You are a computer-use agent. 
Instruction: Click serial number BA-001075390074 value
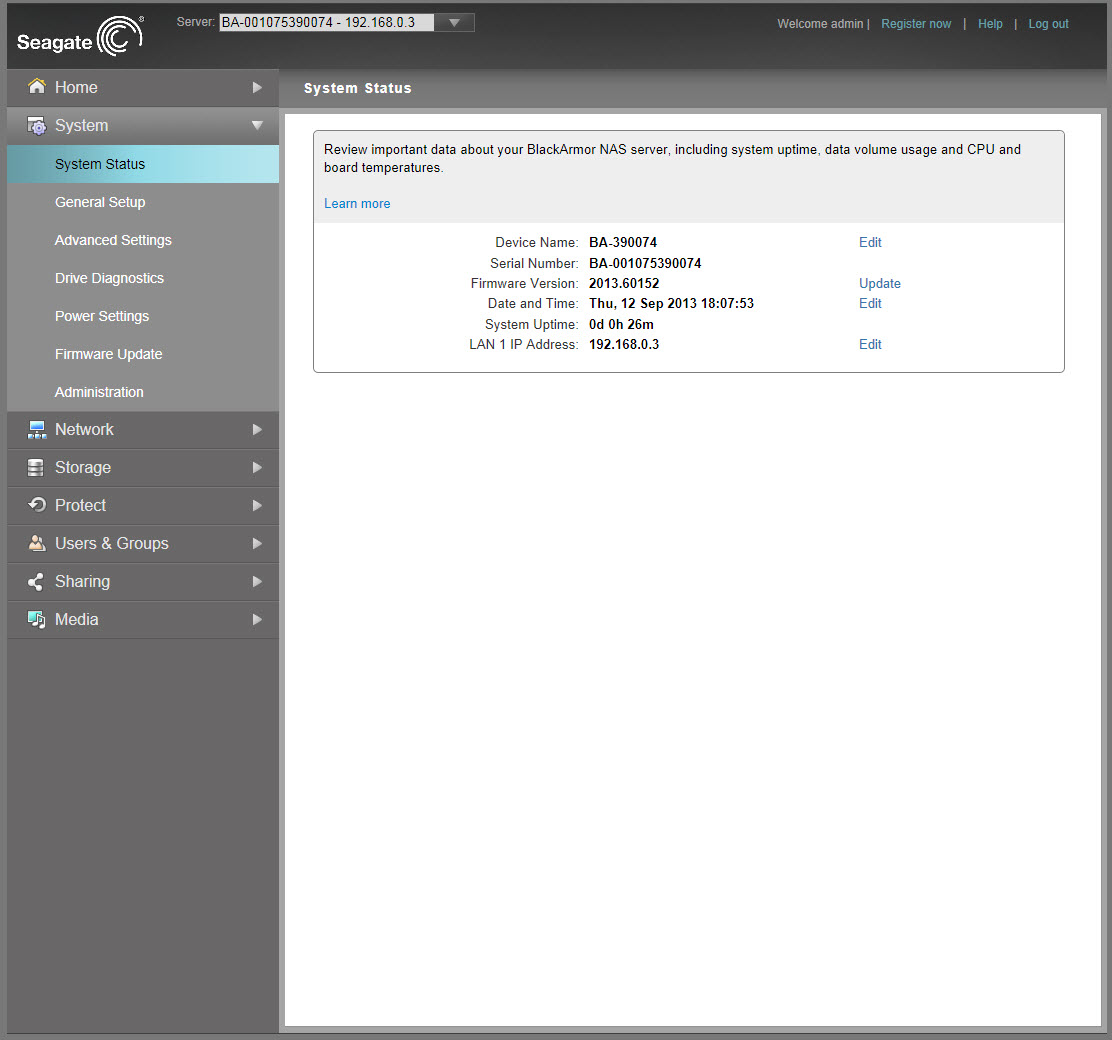click(x=645, y=263)
